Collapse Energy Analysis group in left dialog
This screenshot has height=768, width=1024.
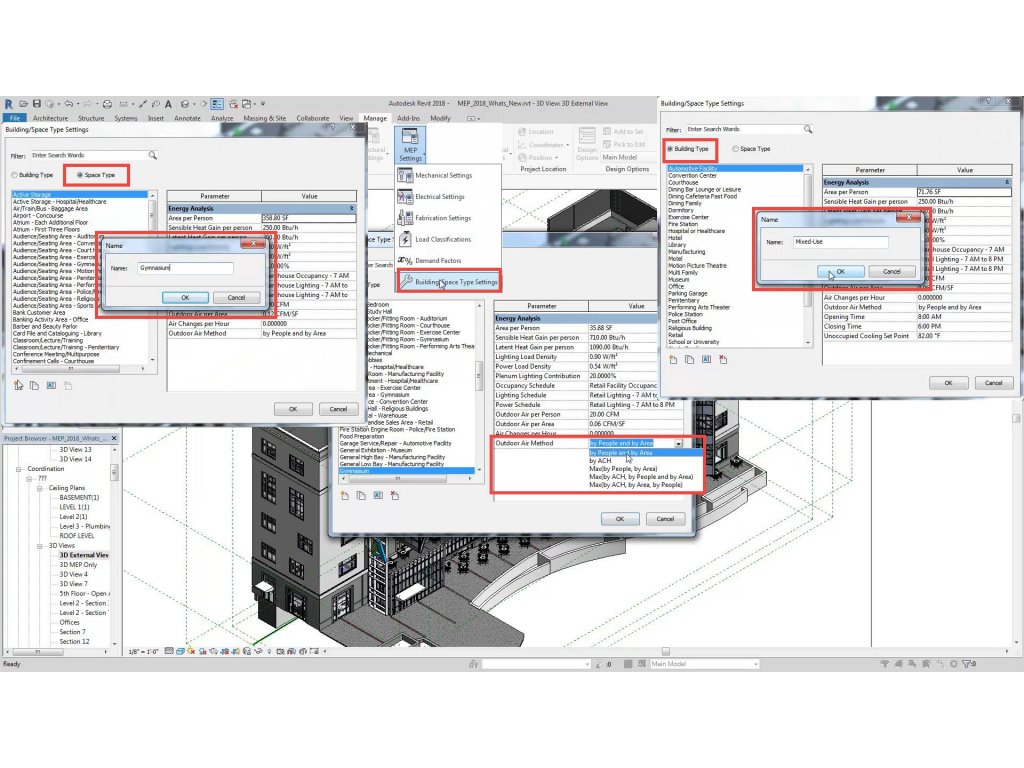click(x=352, y=208)
